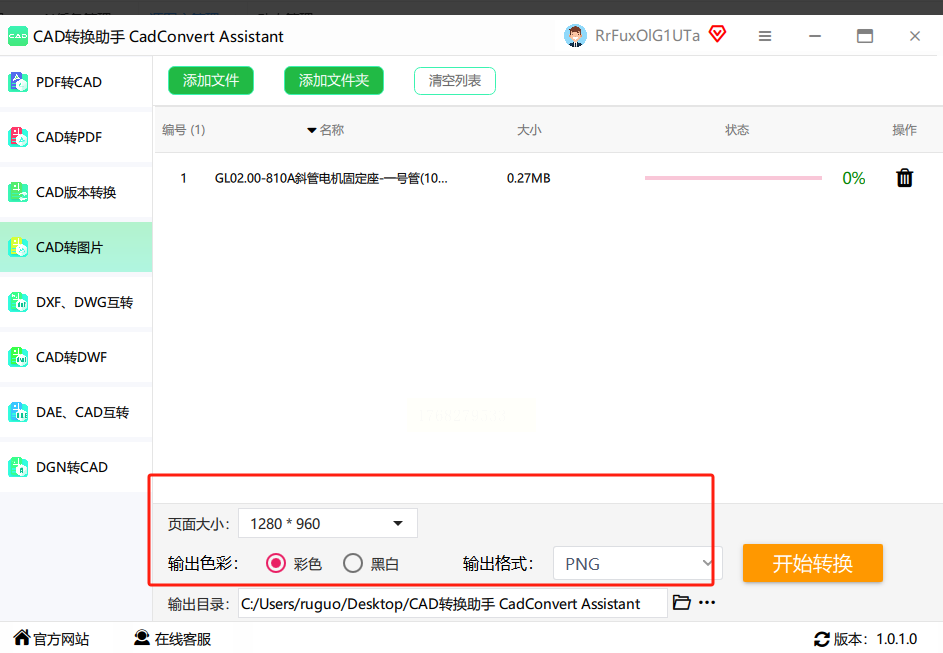Switch to DXF、DWG互转 mode
Image resolution: width=943 pixels, height=653 pixels.
pos(76,302)
